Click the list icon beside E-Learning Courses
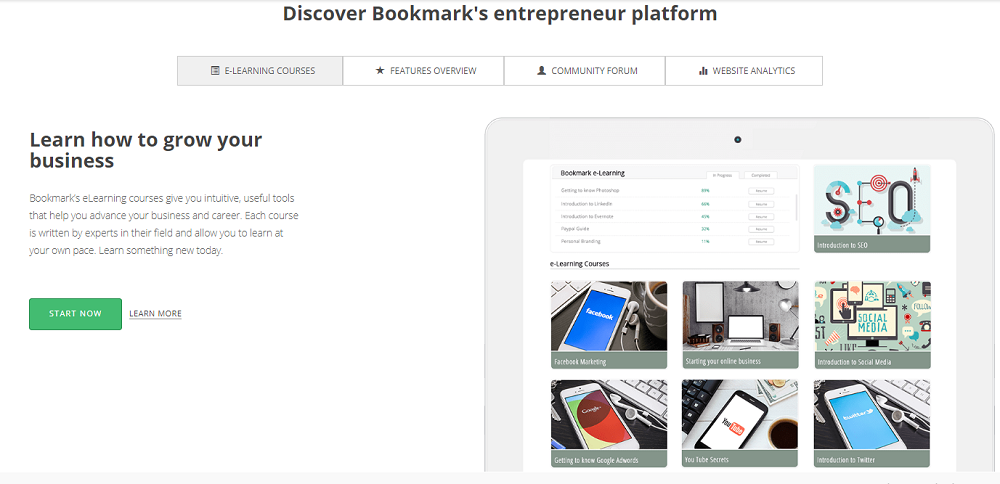This screenshot has width=1000, height=484. (x=215, y=71)
